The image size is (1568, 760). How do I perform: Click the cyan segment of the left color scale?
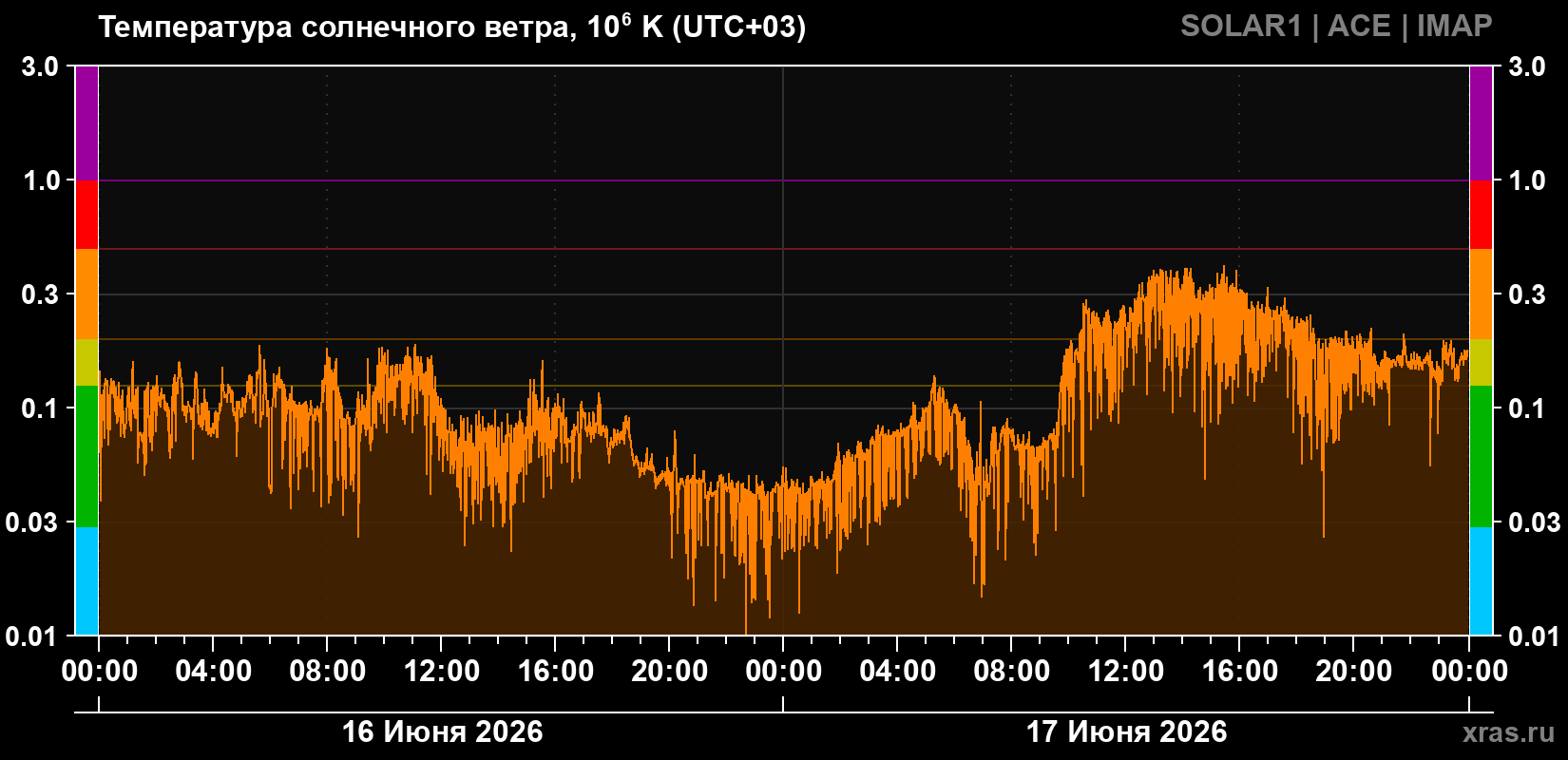pos(86,580)
